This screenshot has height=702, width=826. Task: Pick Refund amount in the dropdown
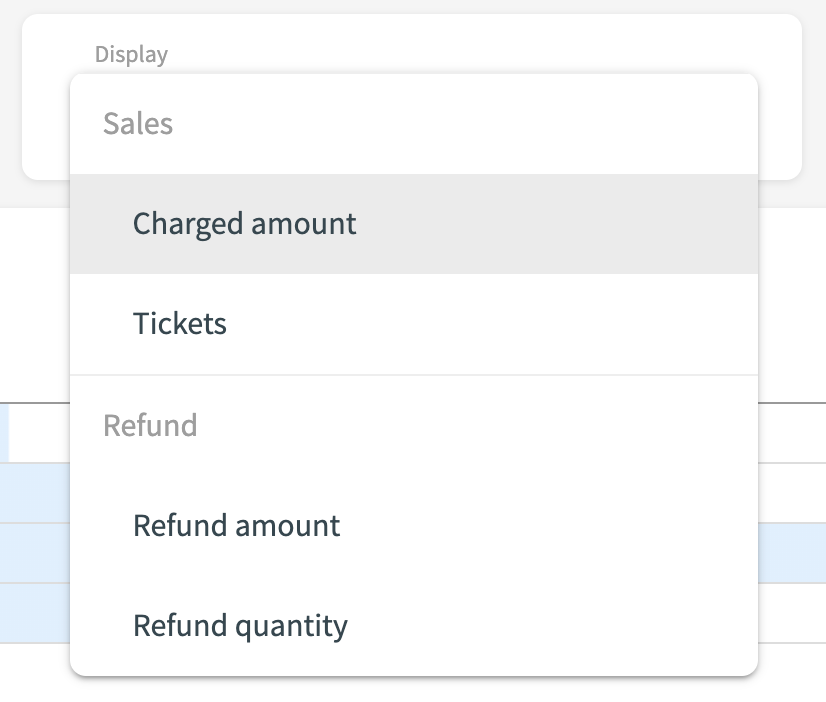click(x=236, y=525)
